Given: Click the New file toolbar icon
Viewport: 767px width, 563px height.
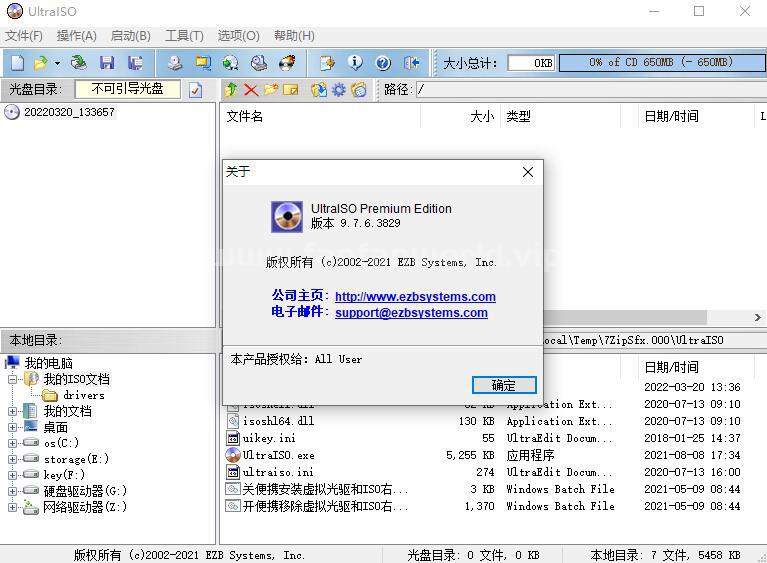Looking at the screenshot, I should tap(17, 63).
